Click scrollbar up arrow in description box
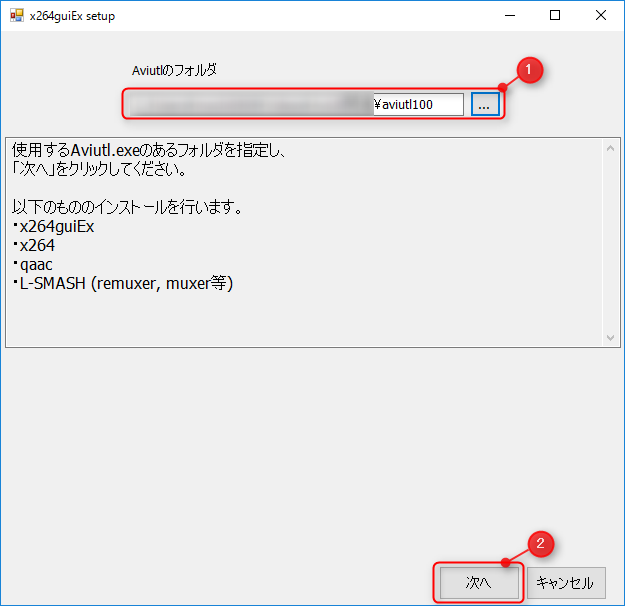Image resolution: width=625 pixels, height=606 pixels. point(610,148)
